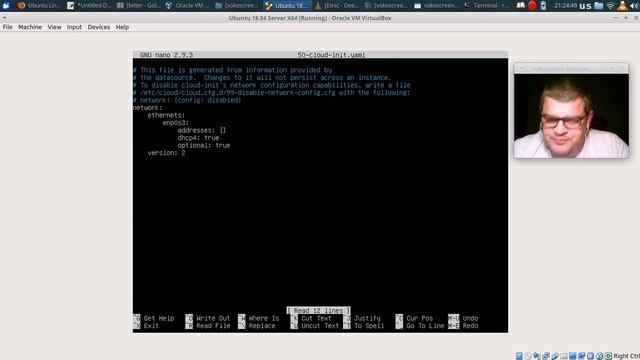Open the Machine menu
This screenshot has height=360, width=640.
tap(30, 27)
